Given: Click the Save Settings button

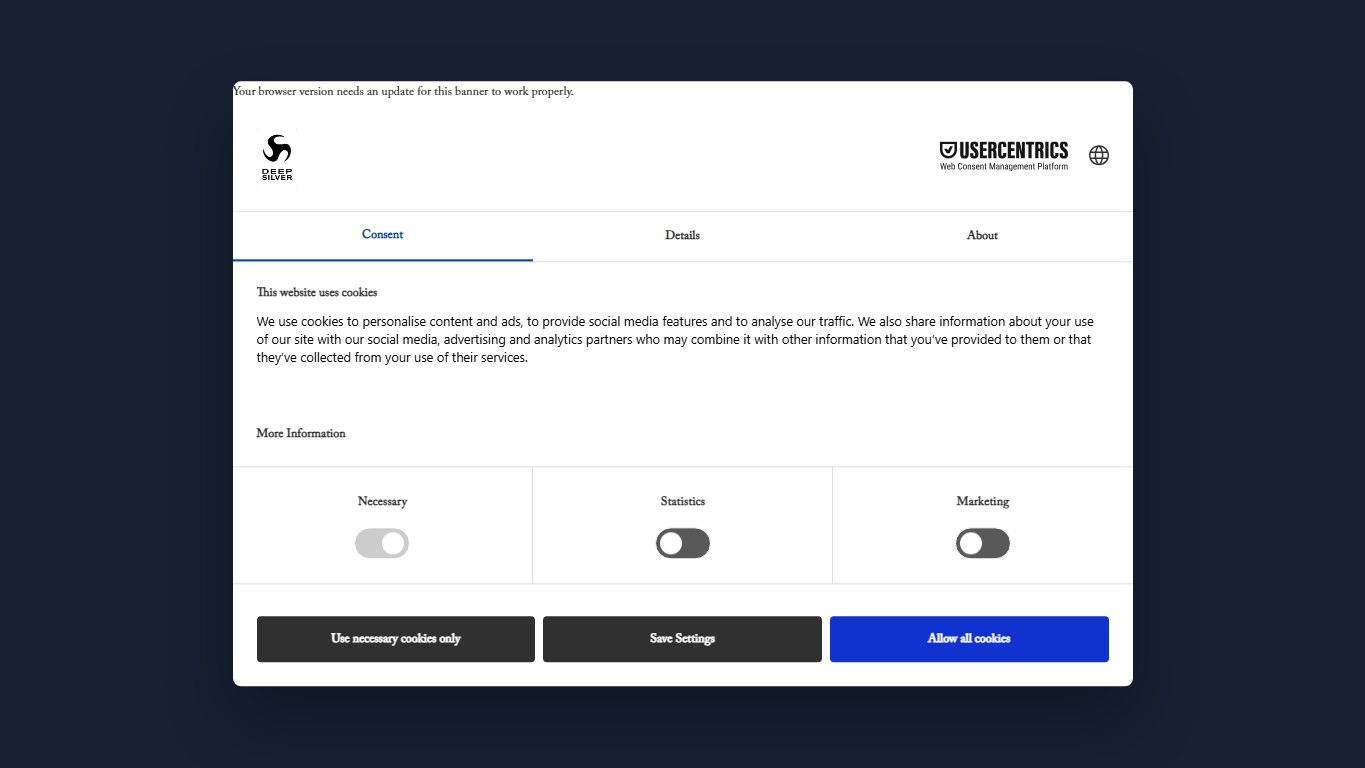Looking at the screenshot, I should (x=682, y=639).
